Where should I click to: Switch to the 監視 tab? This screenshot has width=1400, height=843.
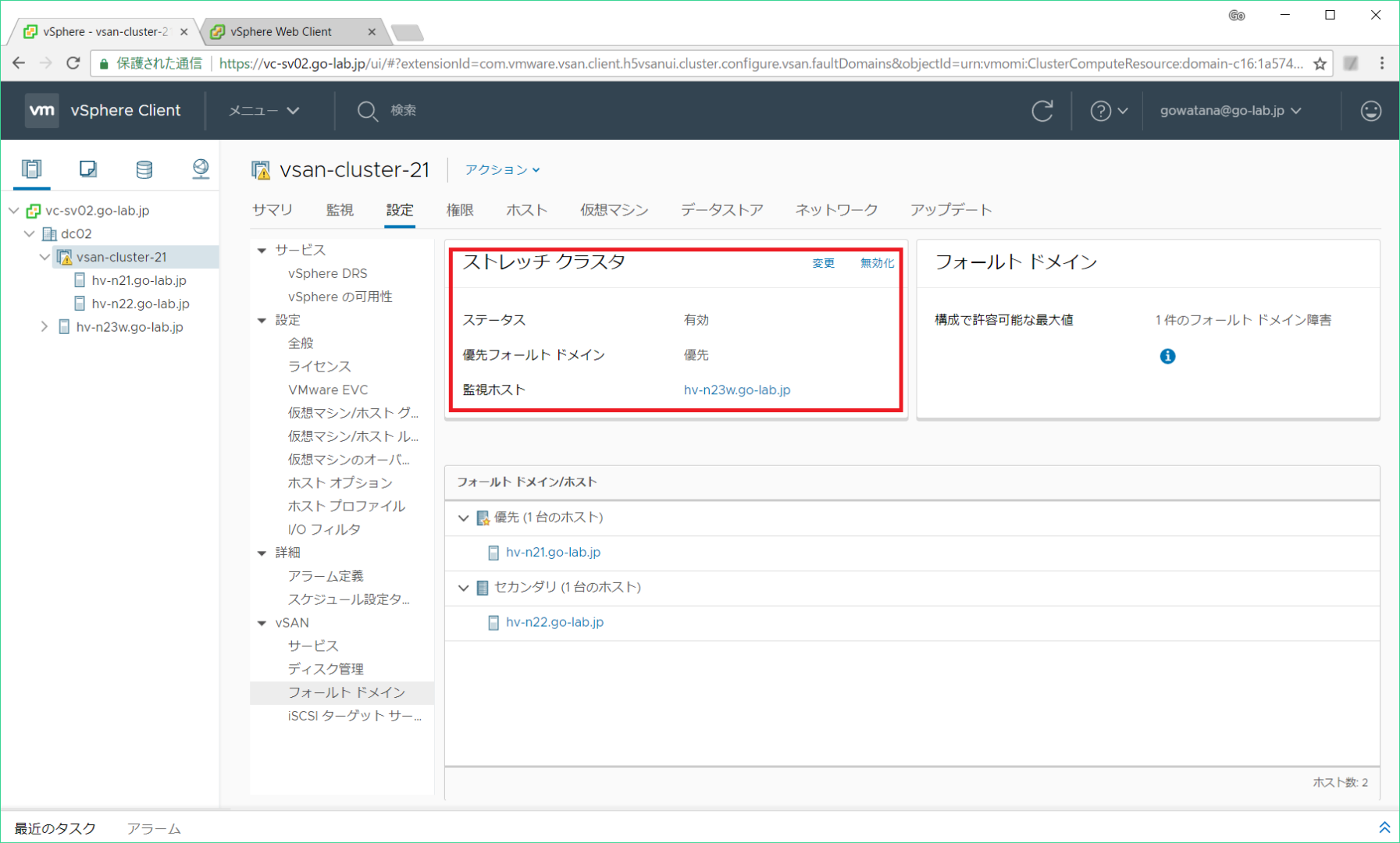click(340, 210)
